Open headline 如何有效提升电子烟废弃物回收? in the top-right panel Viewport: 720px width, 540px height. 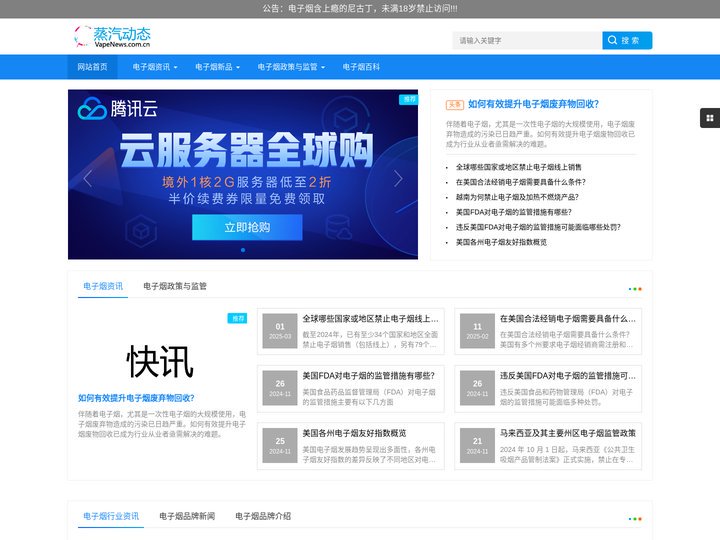click(533, 104)
